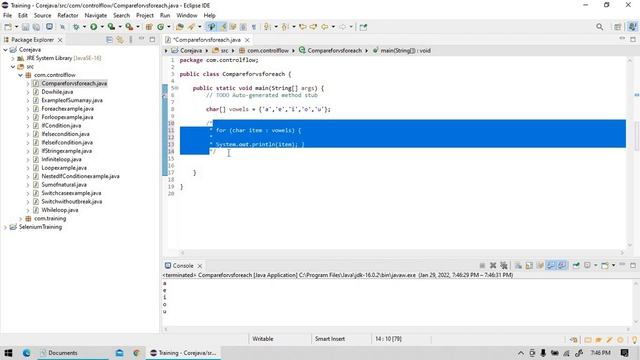
Task: Open Dowhile.java in Package Explorer
Action: [57, 92]
